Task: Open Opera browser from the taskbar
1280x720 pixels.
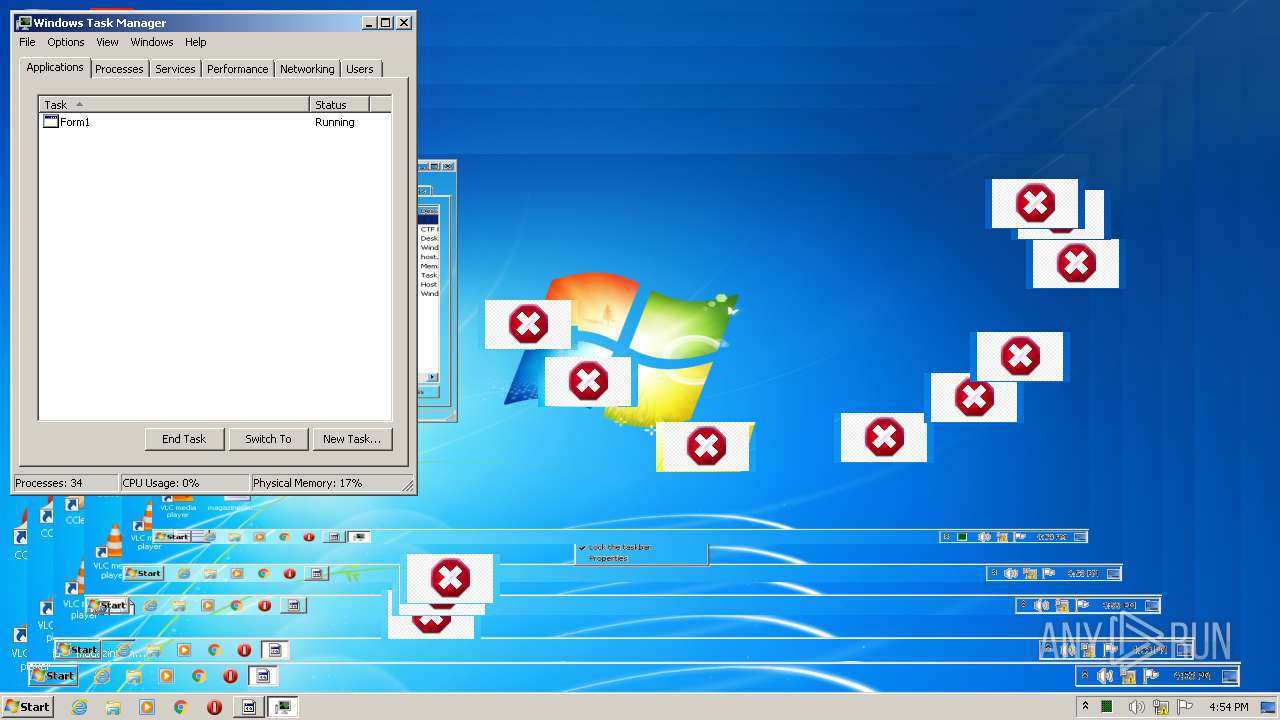Action: (x=214, y=707)
